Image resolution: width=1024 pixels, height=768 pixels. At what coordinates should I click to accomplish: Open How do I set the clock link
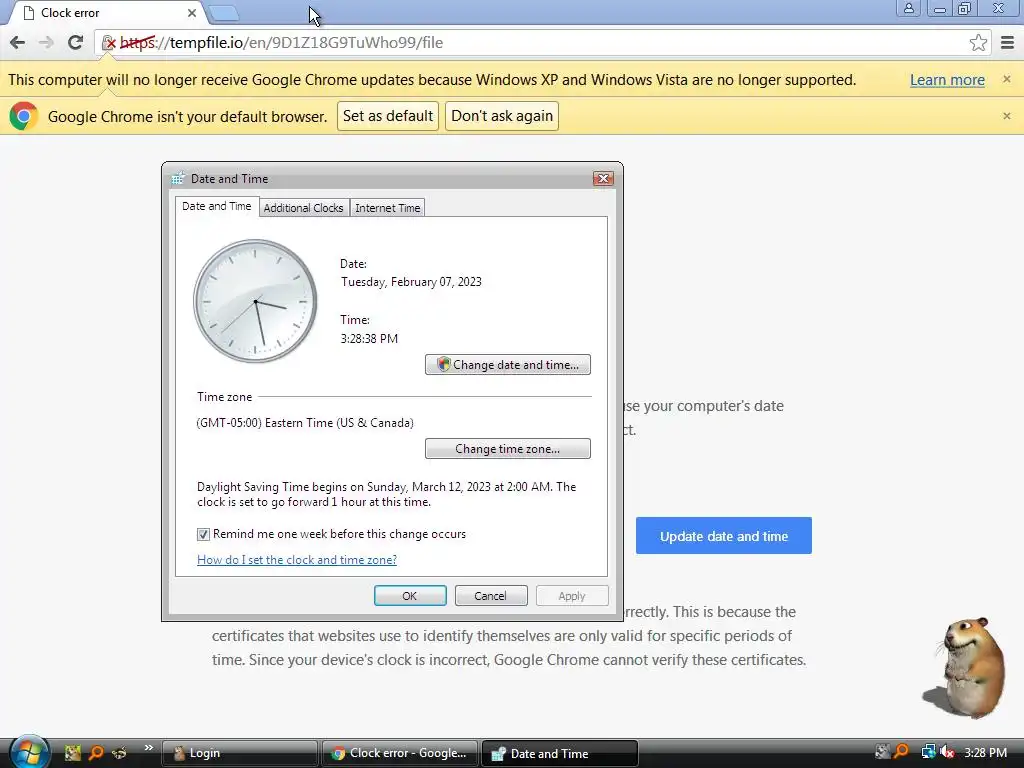(296, 560)
